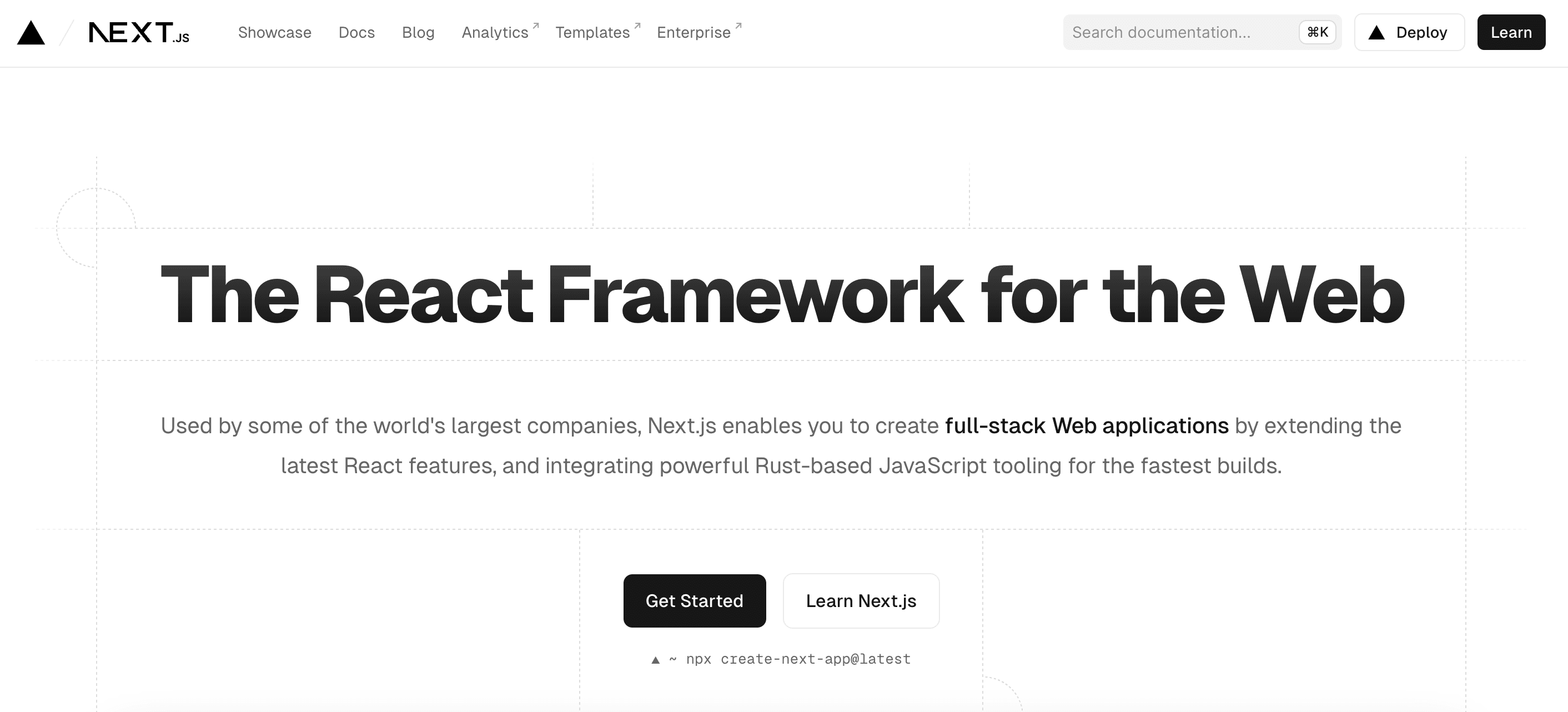Image resolution: width=1568 pixels, height=712 pixels.
Task: Open the Docs section
Action: pyautogui.click(x=356, y=32)
